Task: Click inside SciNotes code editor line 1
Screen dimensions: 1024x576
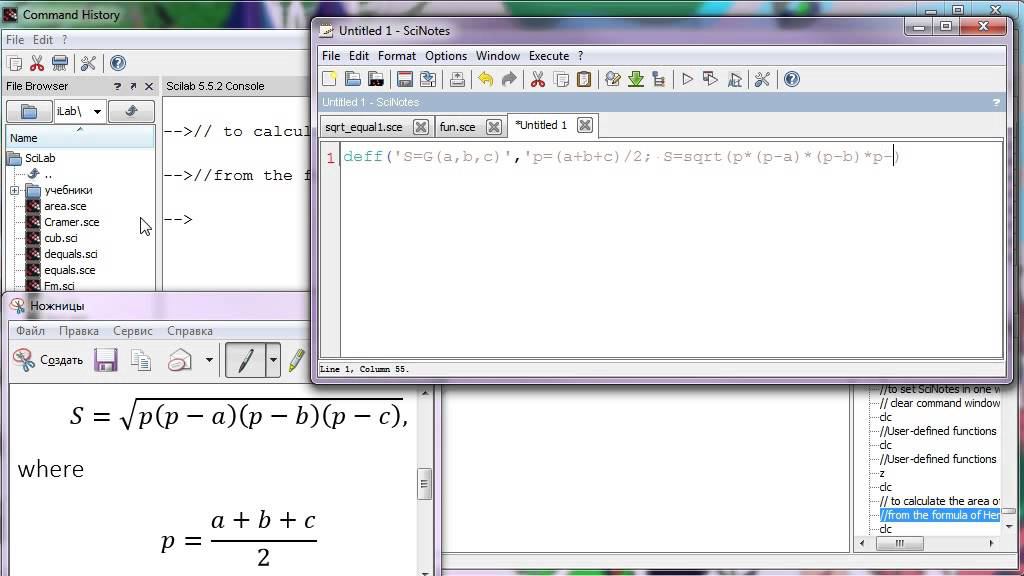Action: (x=671, y=157)
